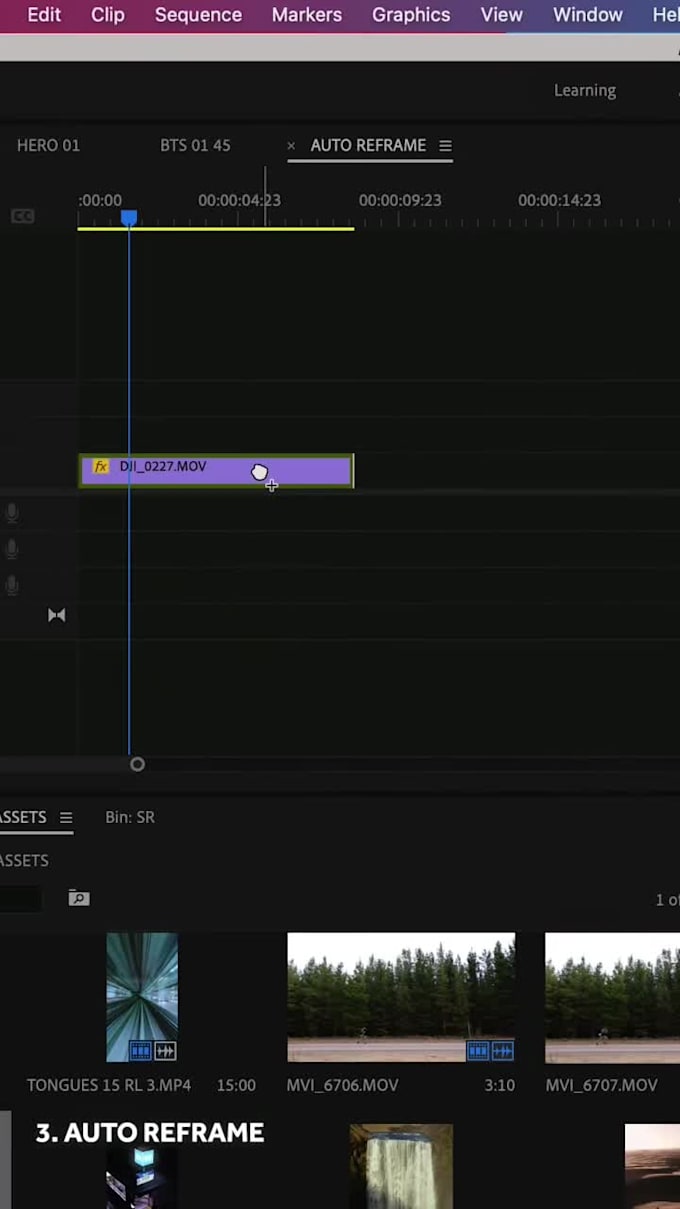The width and height of the screenshot is (680, 1209).
Task: Select the waterfall clip thumbnail
Action: tap(401, 1166)
